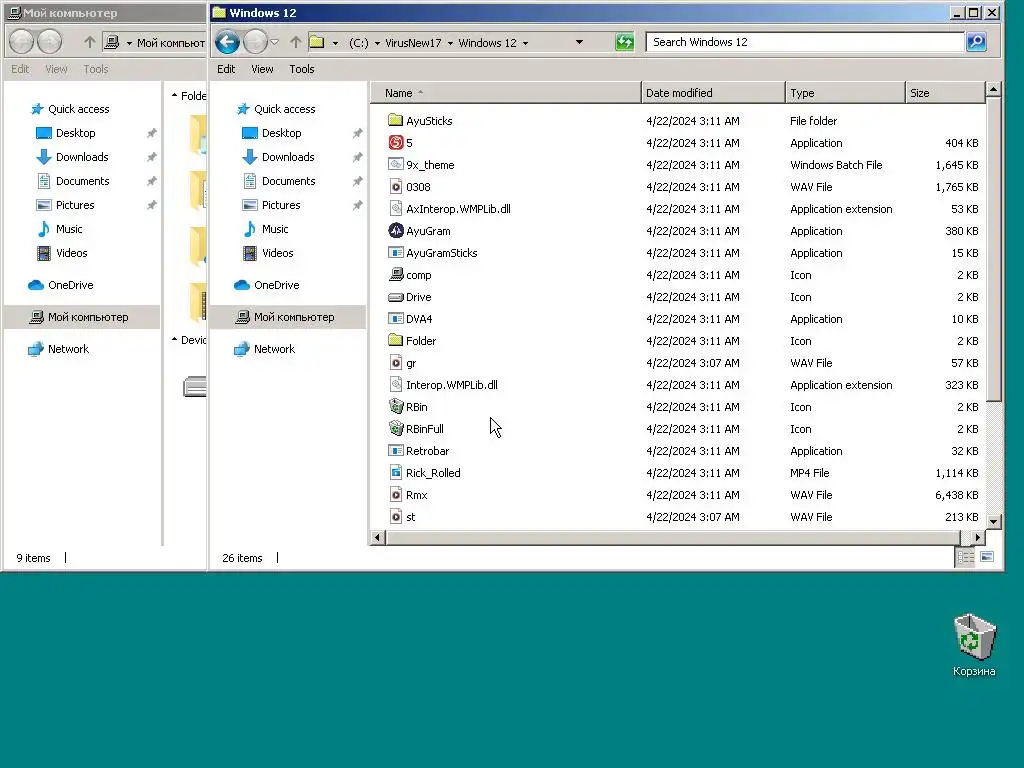Go back with the blue back arrow in Windows 12 window
The height and width of the screenshot is (768, 1024).
(227, 42)
